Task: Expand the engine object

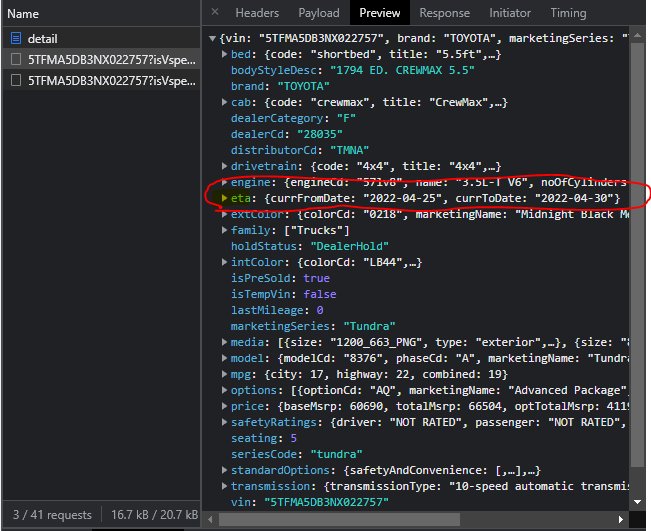Action: pos(224,182)
